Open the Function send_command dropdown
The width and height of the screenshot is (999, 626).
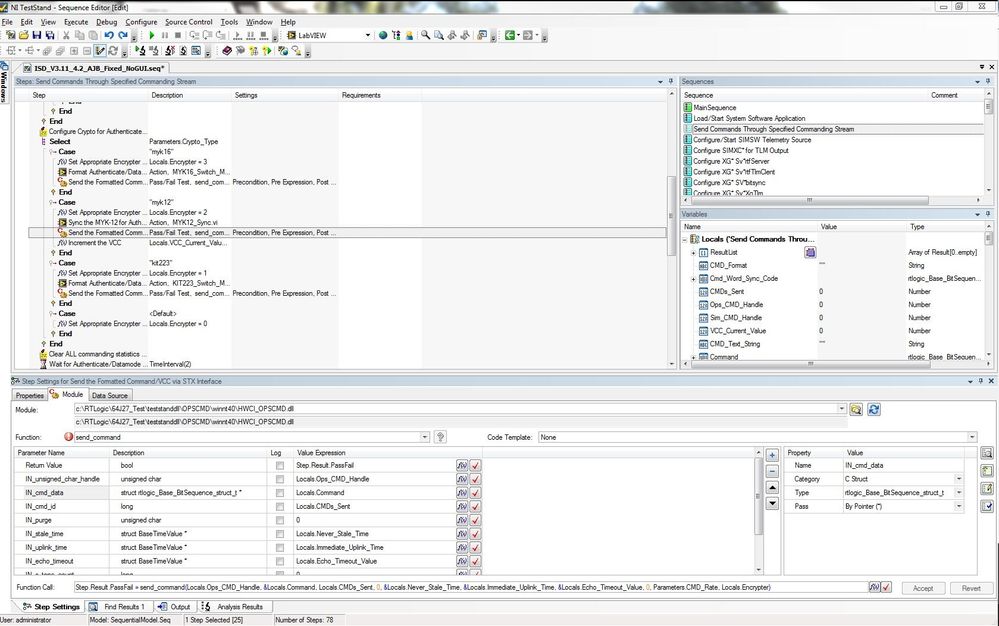424,437
